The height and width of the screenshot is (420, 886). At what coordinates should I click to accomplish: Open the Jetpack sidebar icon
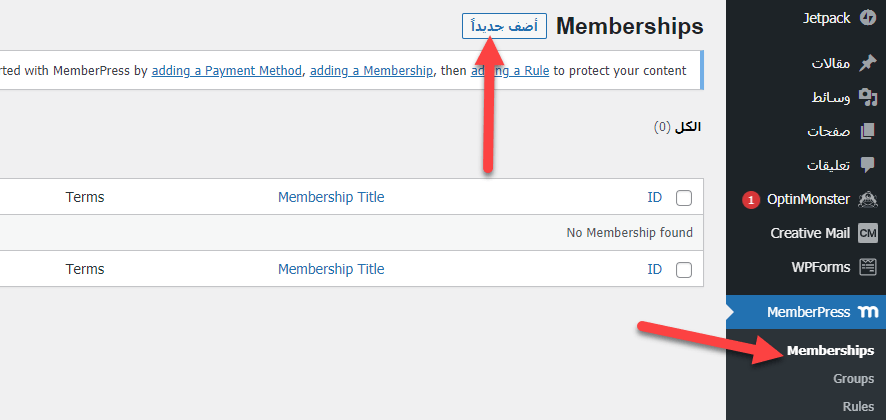click(x=867, y=18)
